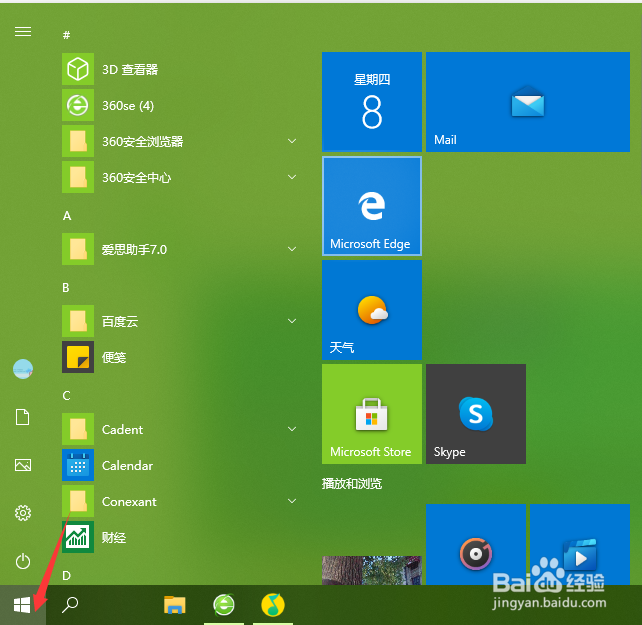Screen dimensions: 642x625
Task: Open Settings gear in the sidebar
Action: click(x=23, y=513)
